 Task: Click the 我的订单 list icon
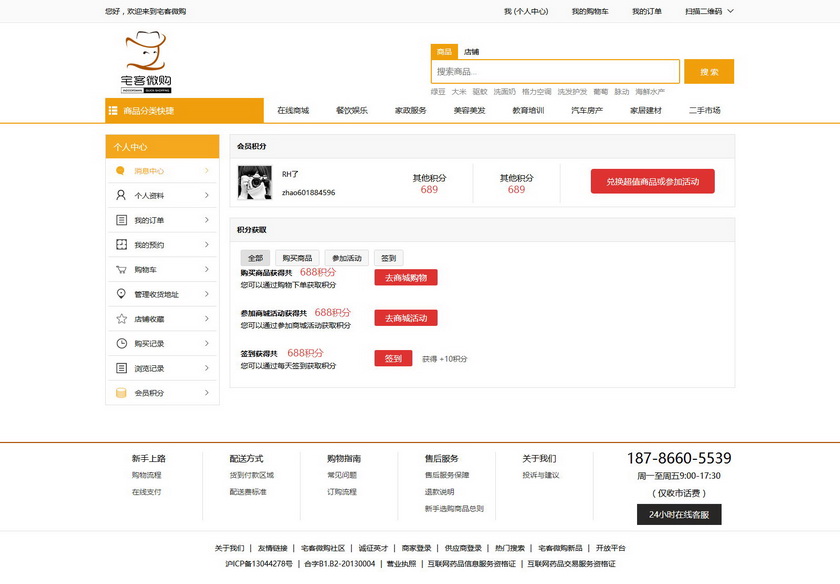[x=122, y=220]
